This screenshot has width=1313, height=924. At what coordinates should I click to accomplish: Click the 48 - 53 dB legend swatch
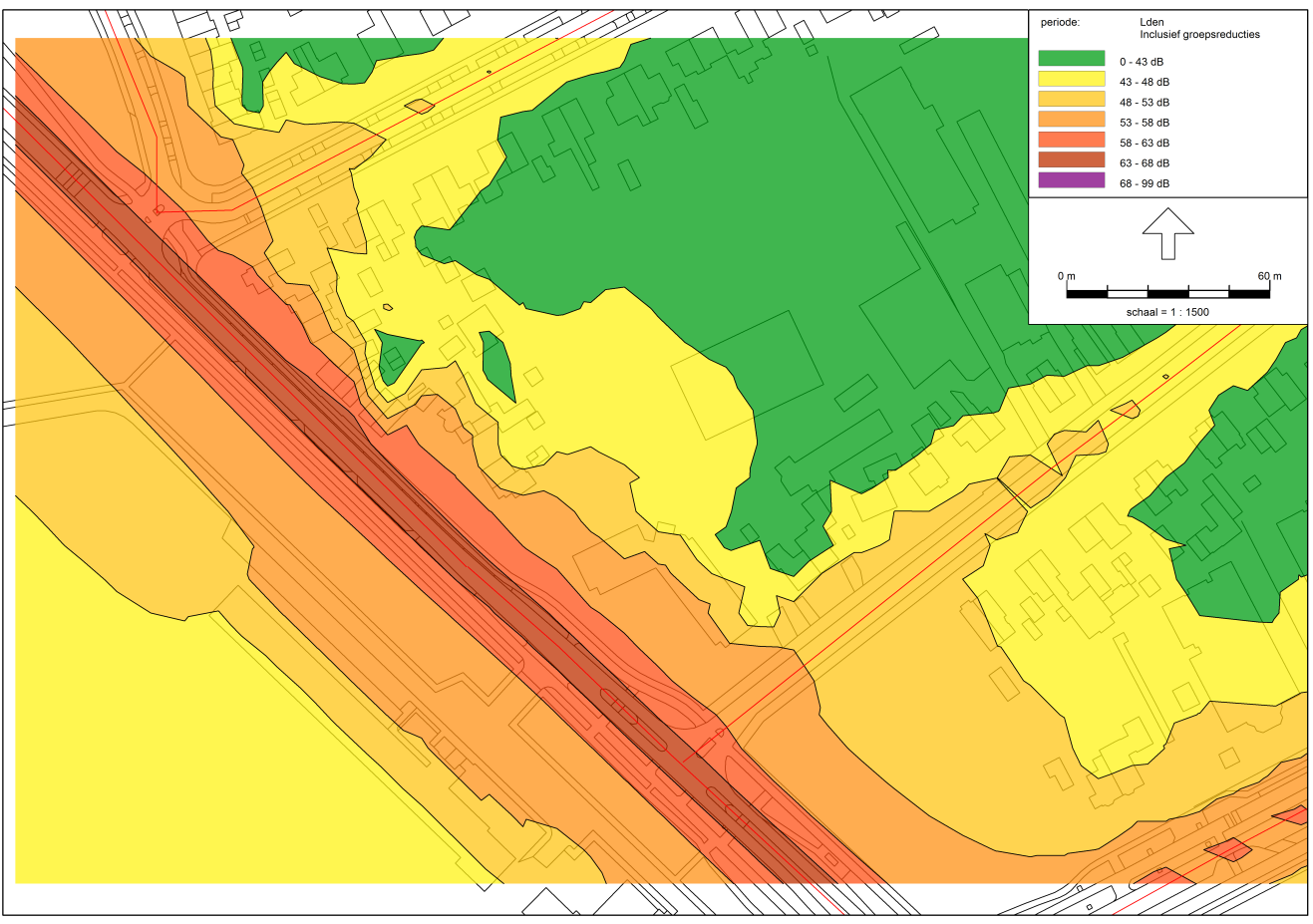tap(1072, 99)
